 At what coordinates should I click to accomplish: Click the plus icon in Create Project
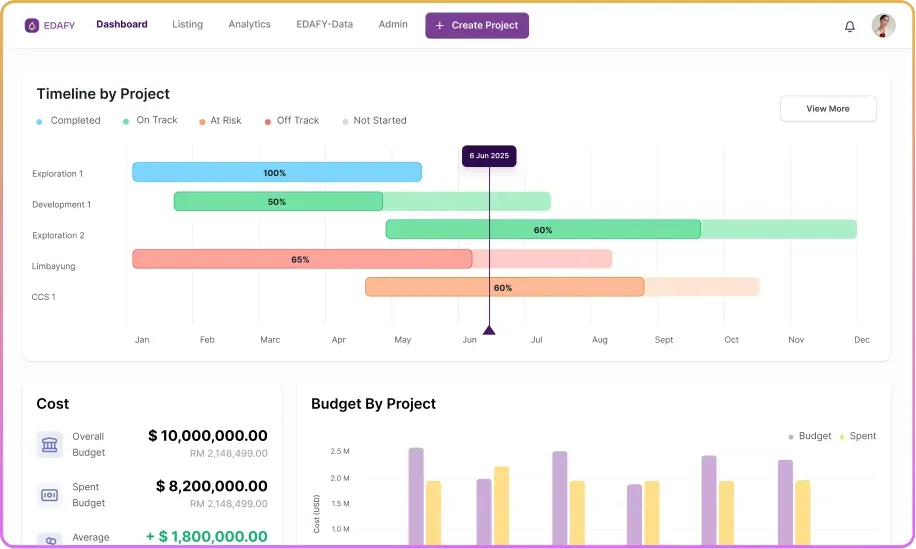tap(440, 26)
